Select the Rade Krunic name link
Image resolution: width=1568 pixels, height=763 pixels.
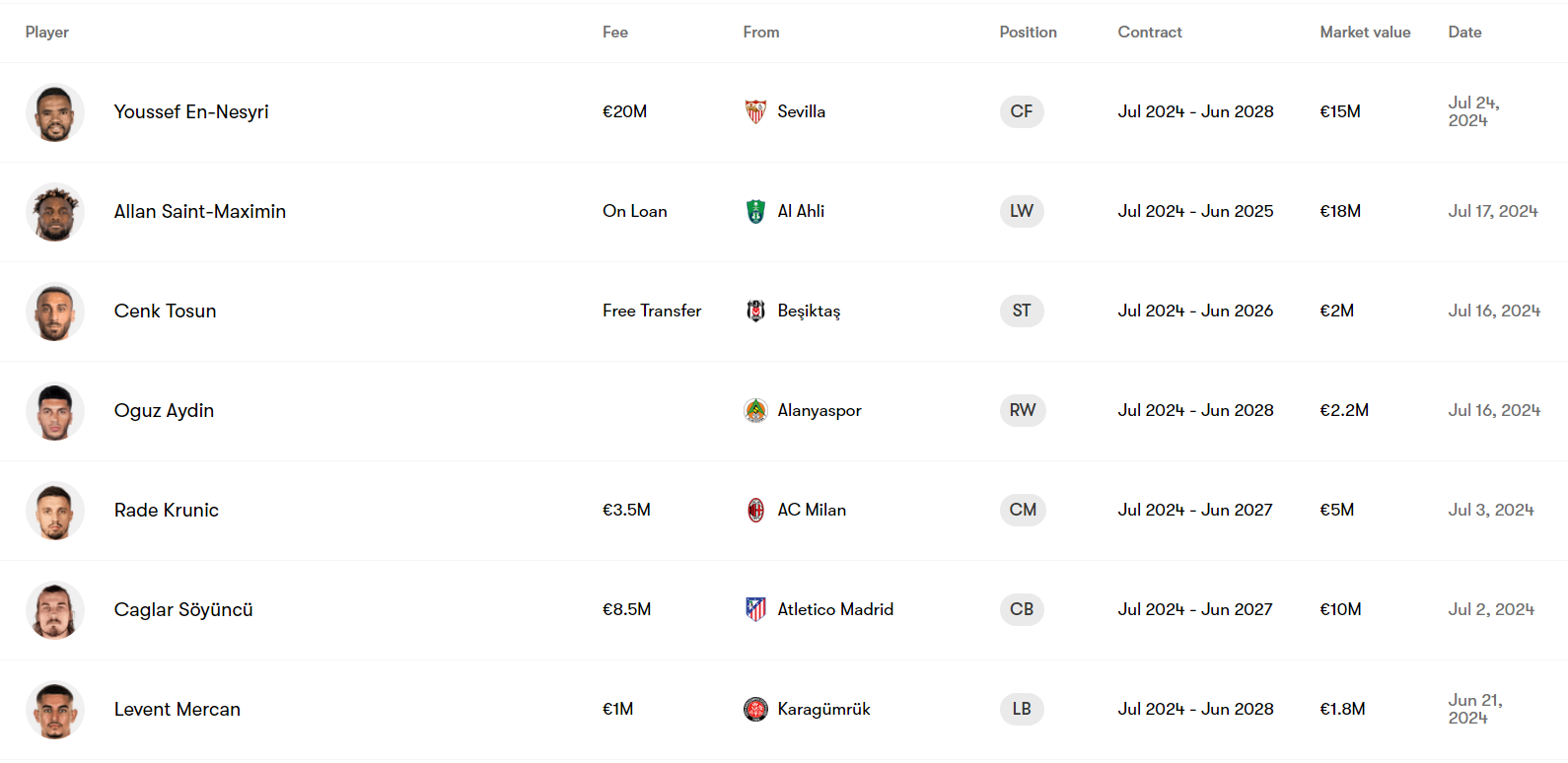[x=166, y=510]
